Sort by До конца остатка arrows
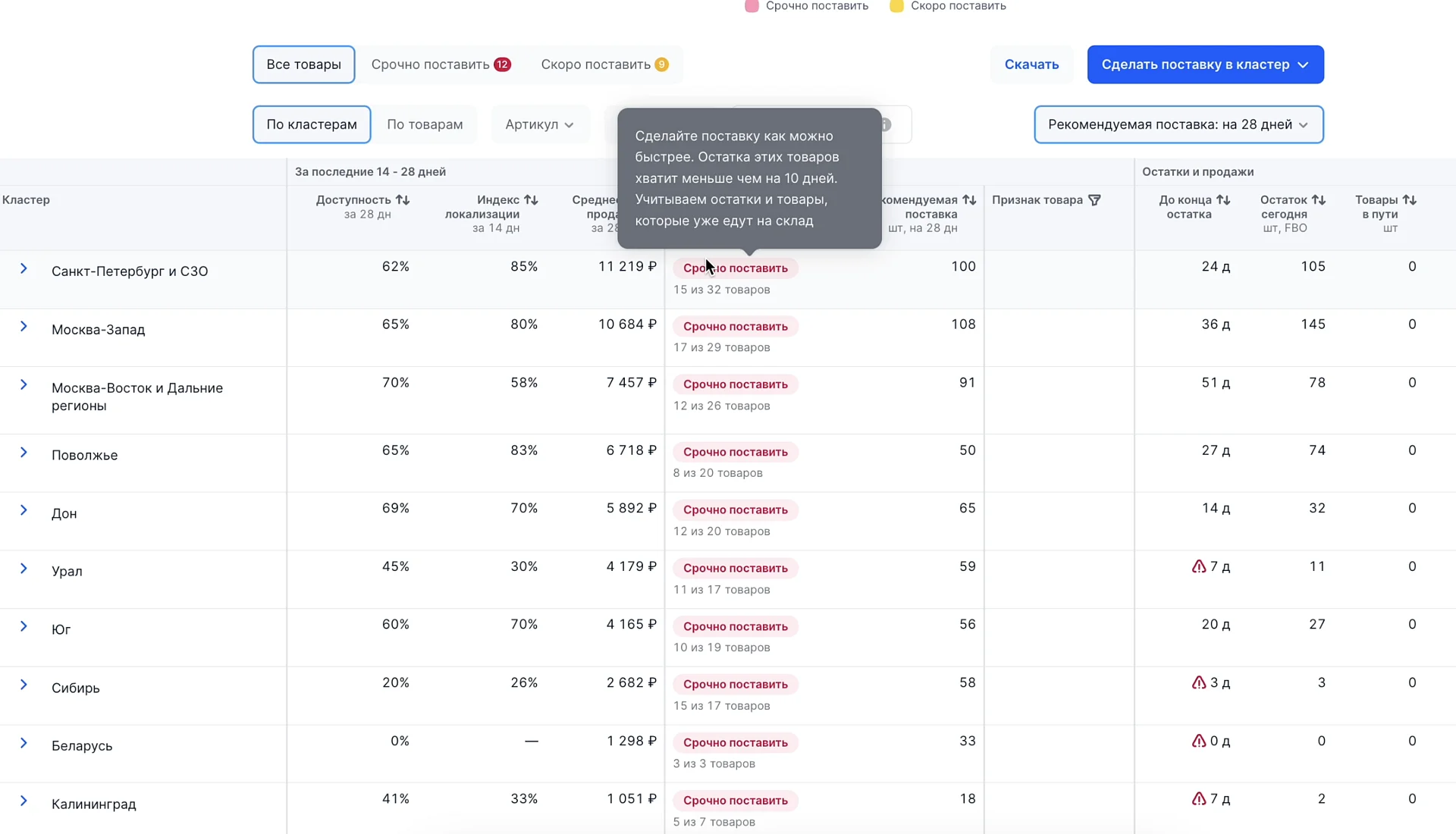The width and height of the screenshot is (1456, 834). [1223, 200]
